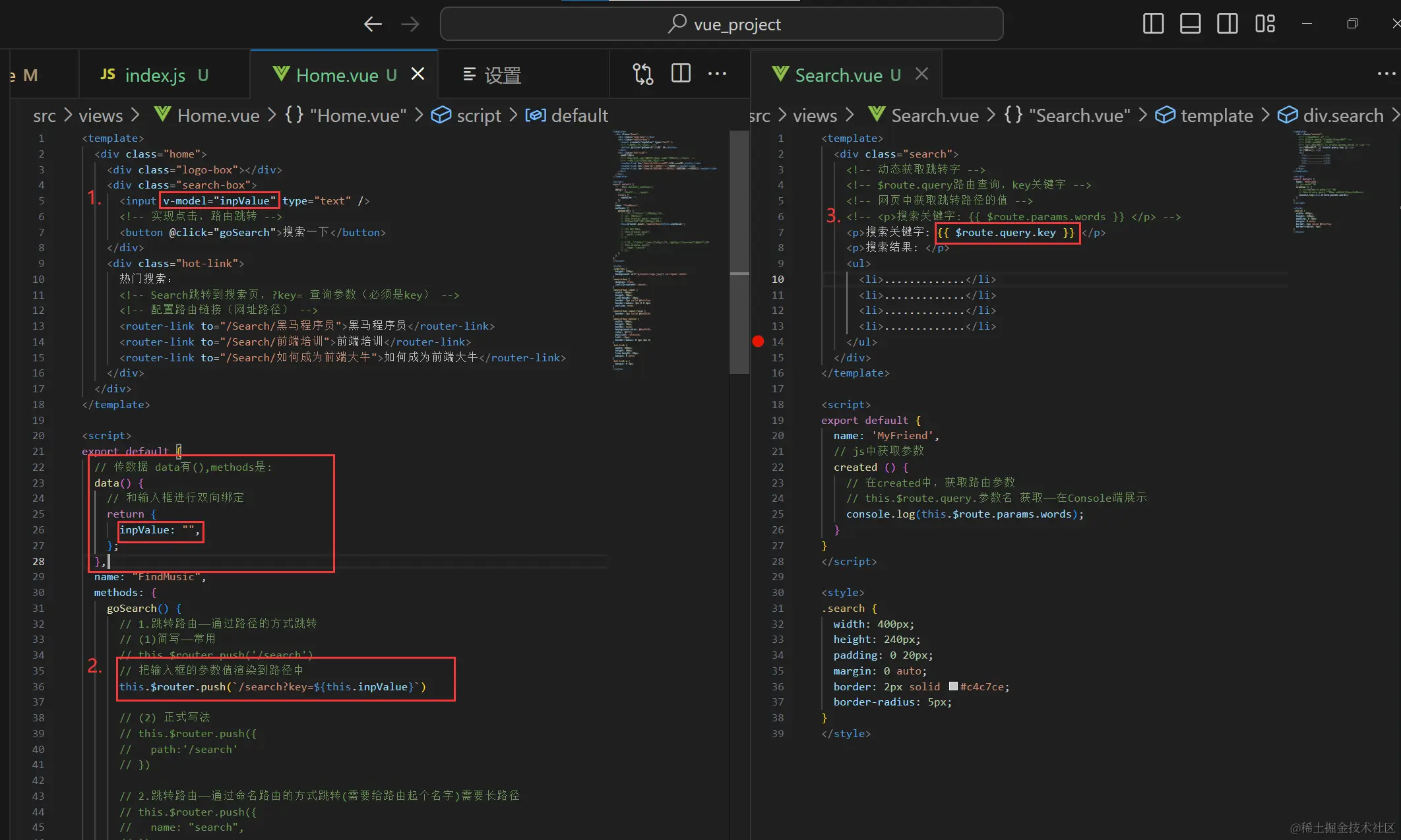The height and width of the screenshot is (840, 1401).
Task: Click the Vue icon on Home.vue tab
Action: (281, 74)
